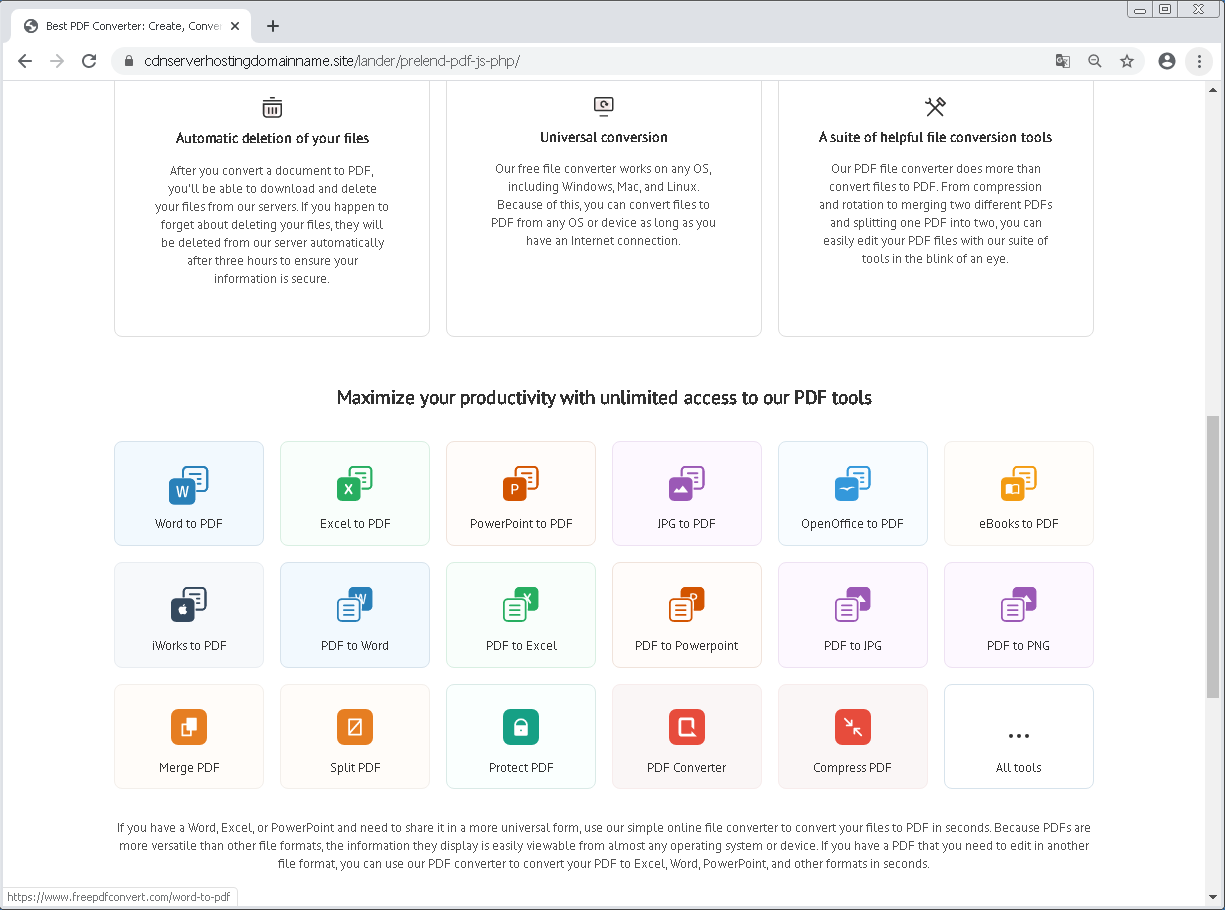
Task: Close the Best PDF Converter tab
Action: click(236, 26)
